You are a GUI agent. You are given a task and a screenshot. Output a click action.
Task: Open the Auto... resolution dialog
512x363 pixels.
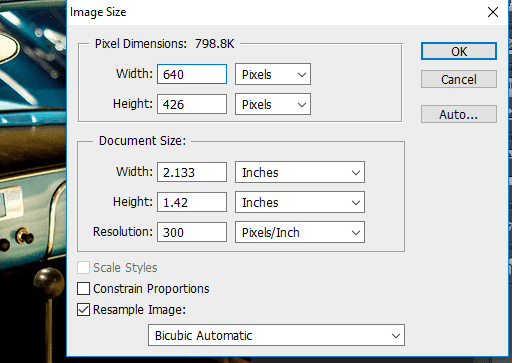tap(459, 114)
